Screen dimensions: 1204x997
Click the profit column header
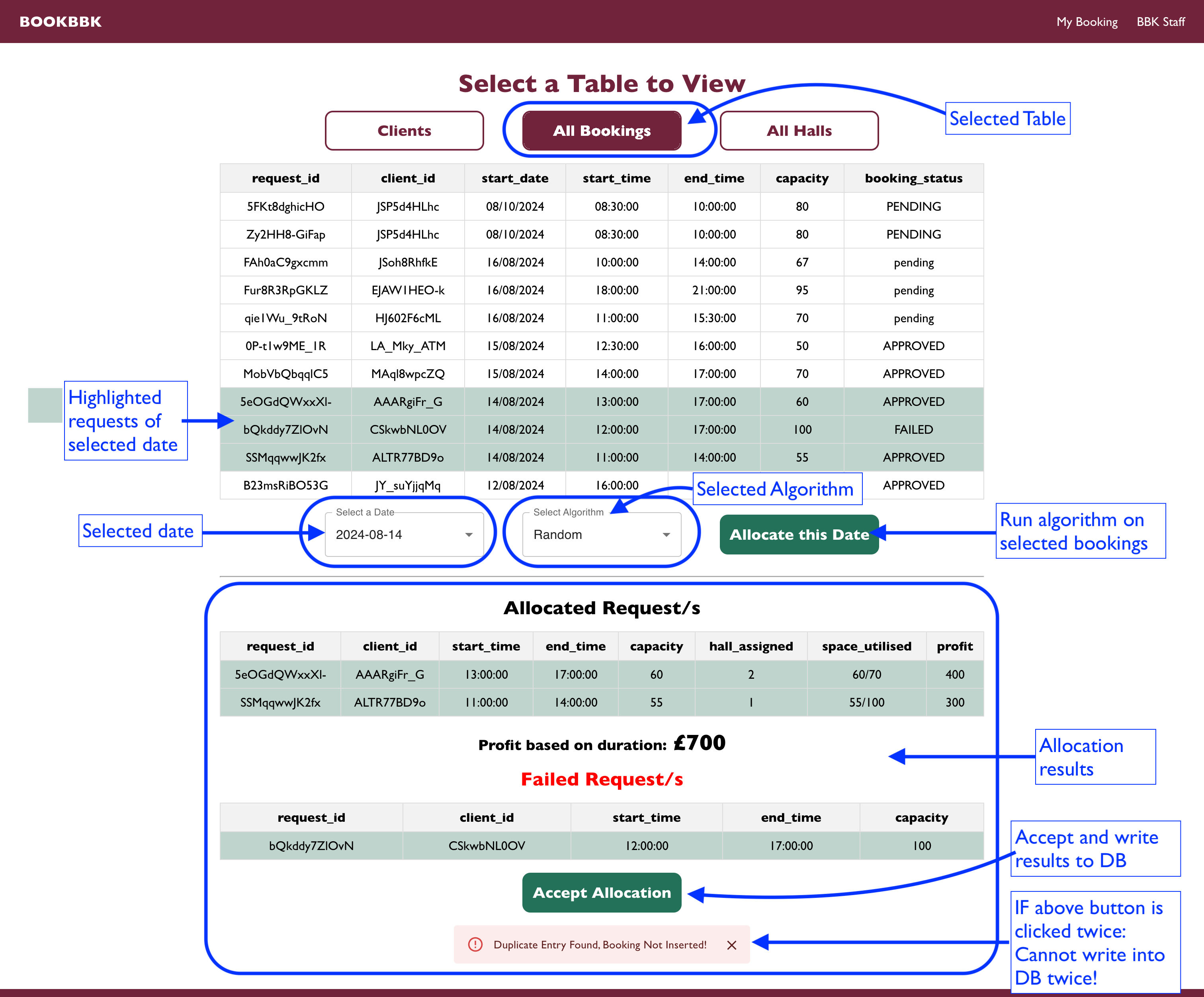[x=955, y=646]
